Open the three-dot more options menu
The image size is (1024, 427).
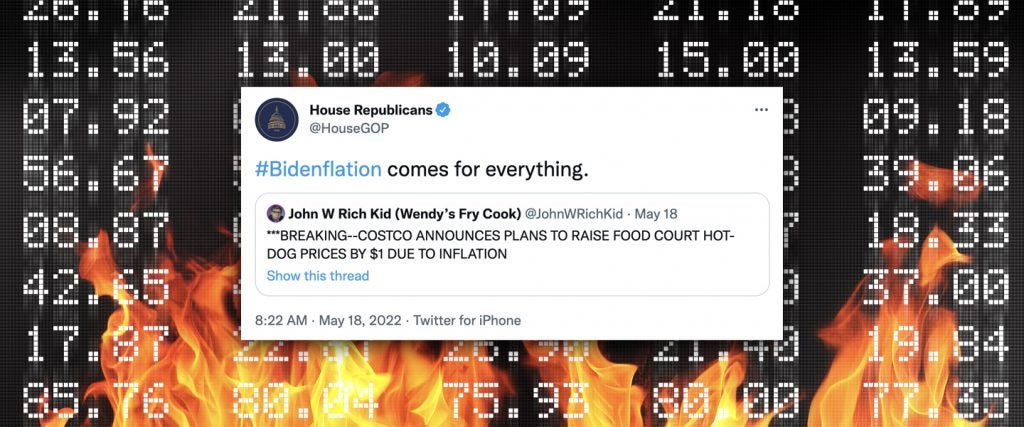(x=761, y=110)
